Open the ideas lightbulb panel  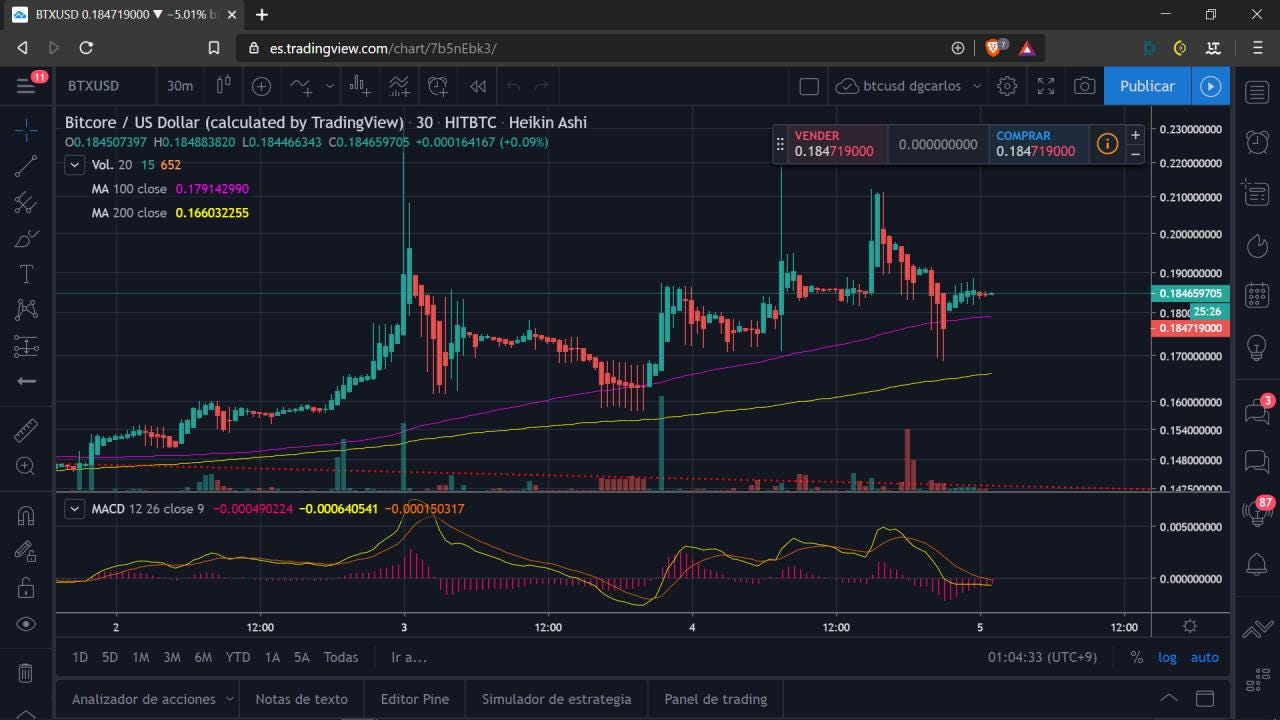(x=1257, y=347)
